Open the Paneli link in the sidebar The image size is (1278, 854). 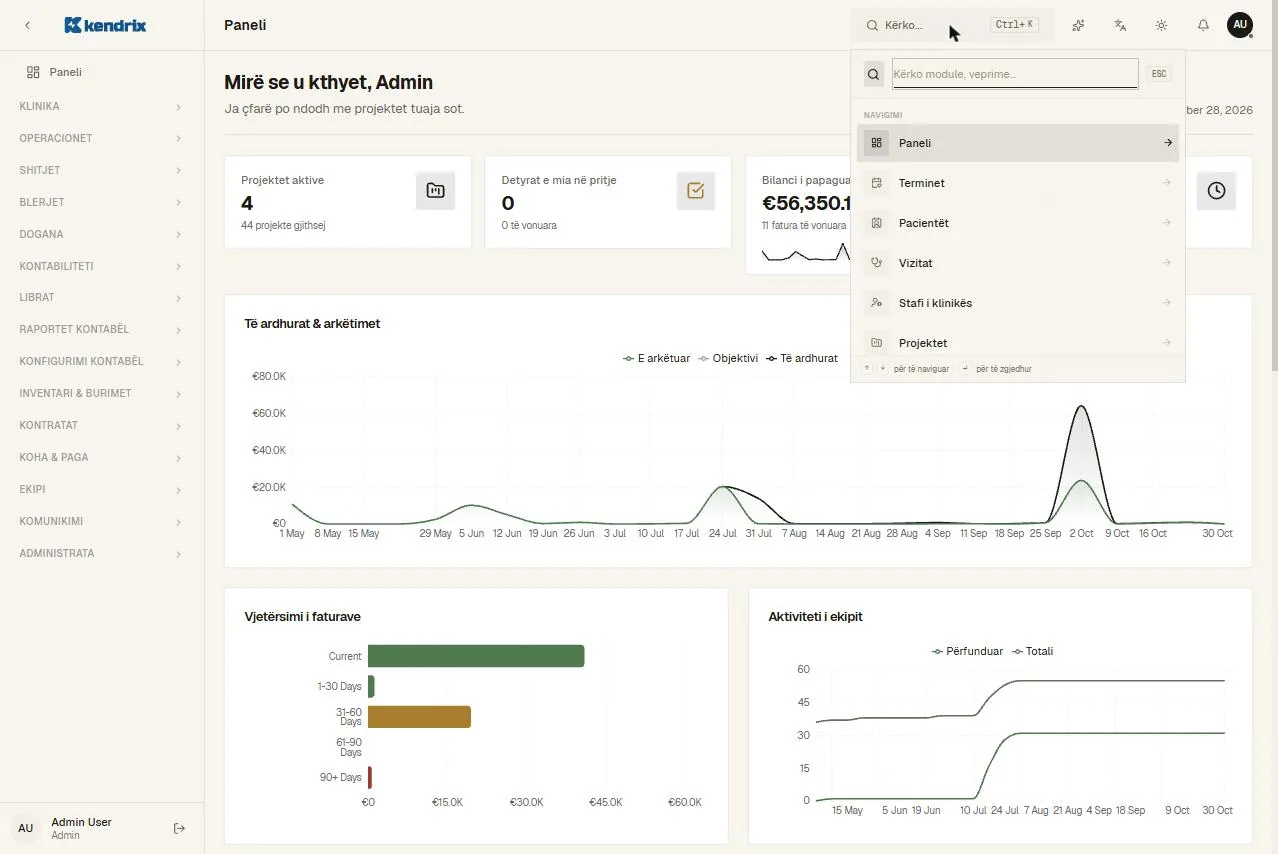coord(101,72)
